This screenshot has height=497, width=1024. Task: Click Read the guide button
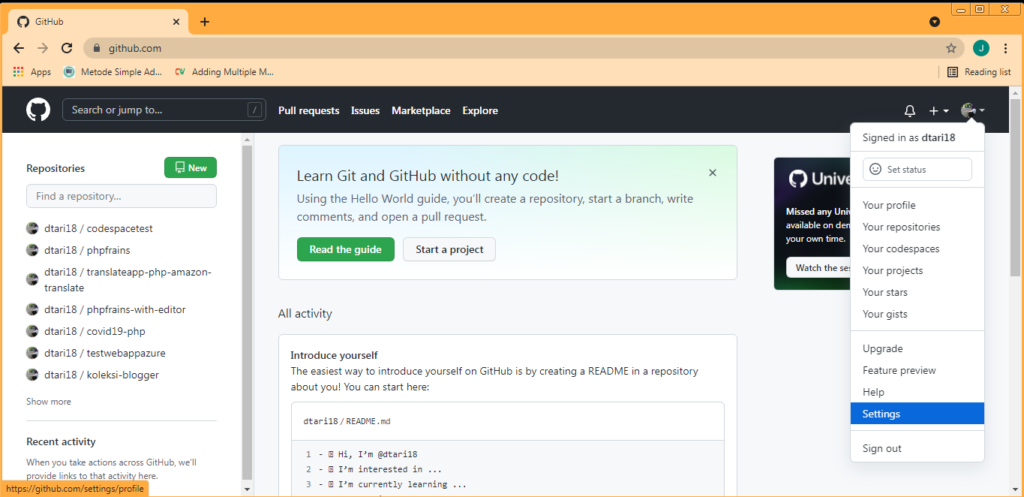pos(345,249)
